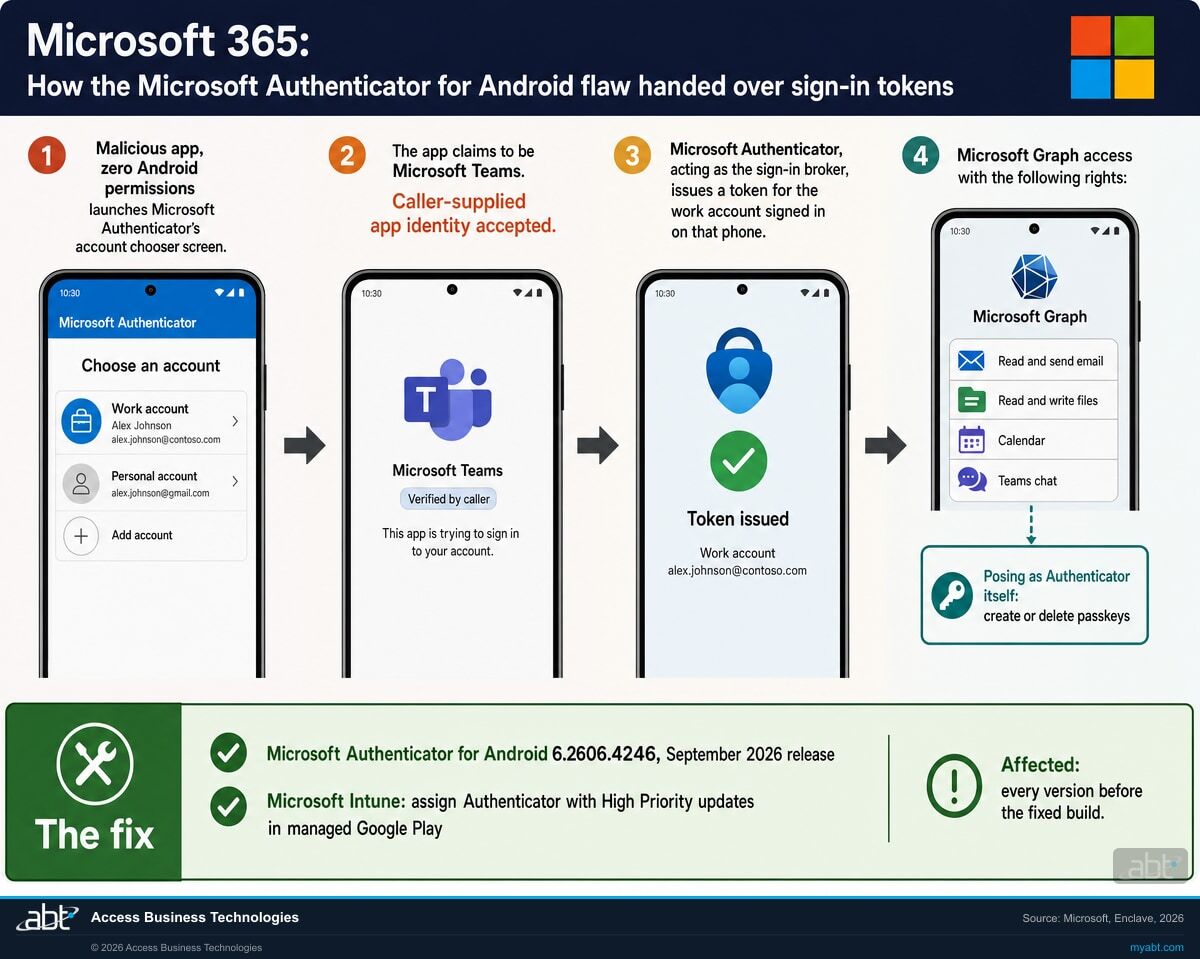Tap the Add account row
This screenshot has height=959, width=1200.
(x=151, y=536)
